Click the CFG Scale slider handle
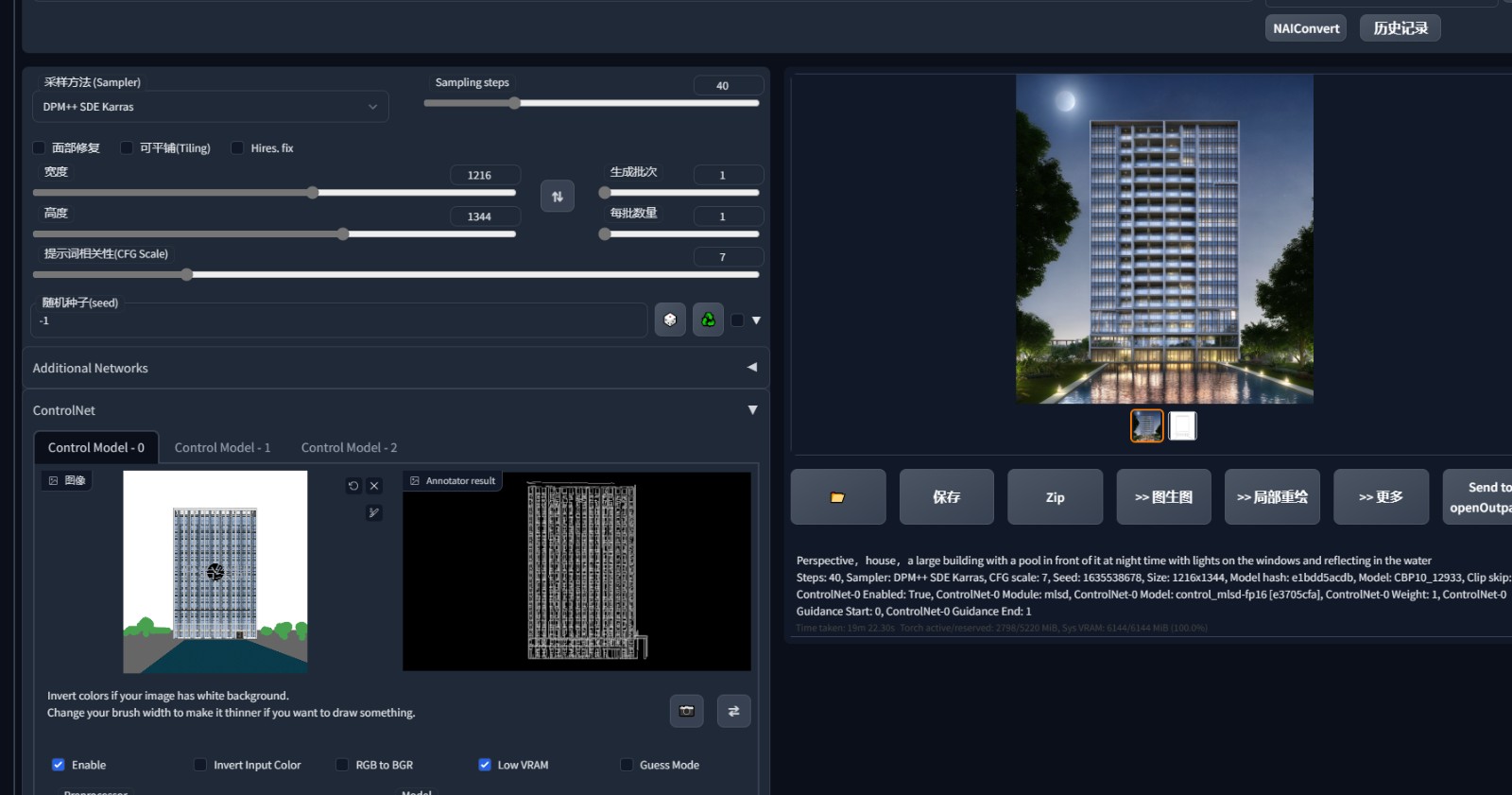The width and height of the screenshot is (1512, 795). [x=187, y=275]
